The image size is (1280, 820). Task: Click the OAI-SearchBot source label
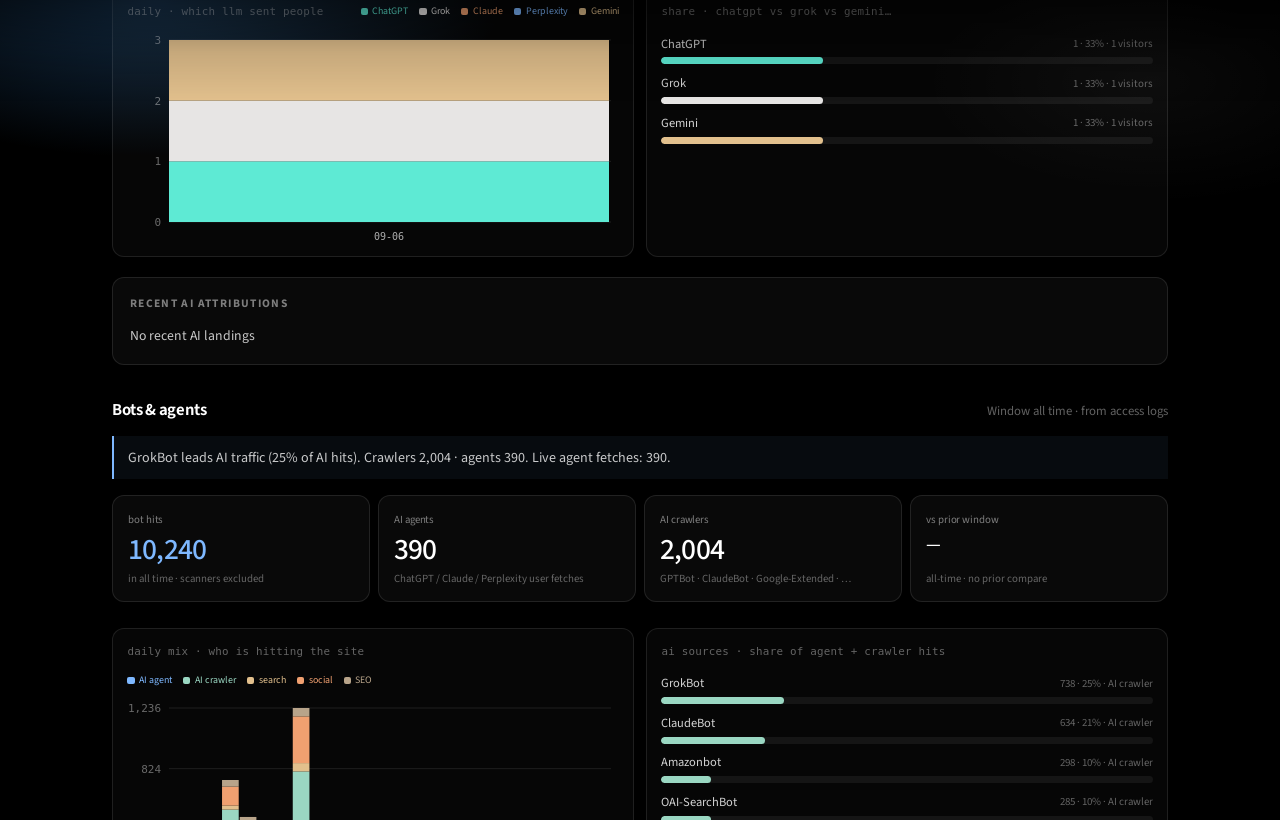tap(699, 802)
